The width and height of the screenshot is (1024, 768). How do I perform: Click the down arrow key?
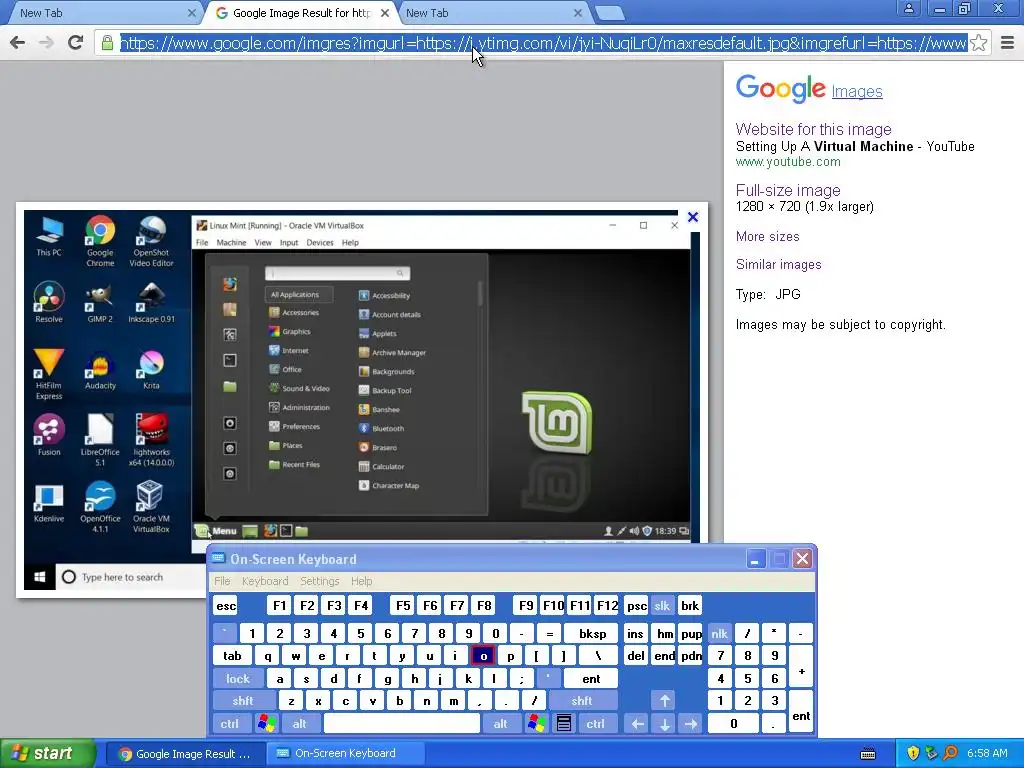(x=665, y=724)
